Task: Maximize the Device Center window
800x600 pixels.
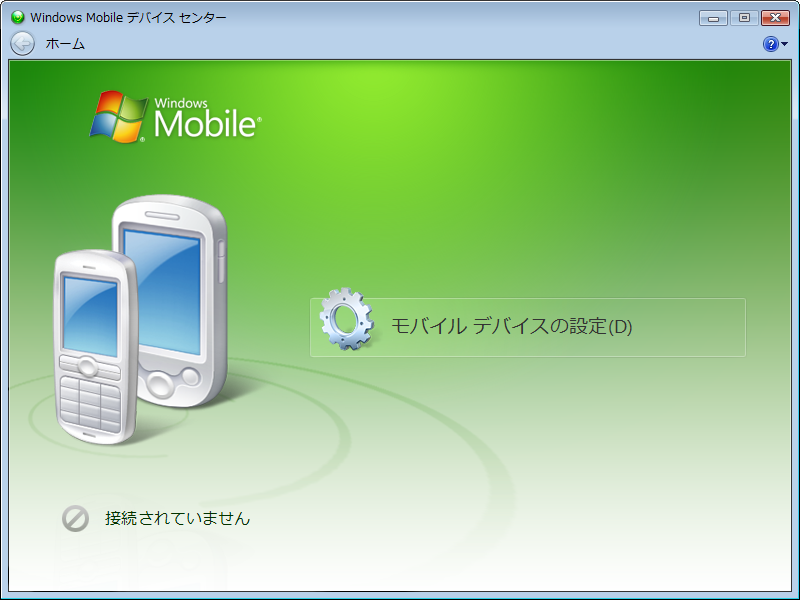Action: [x=744, y=18]
